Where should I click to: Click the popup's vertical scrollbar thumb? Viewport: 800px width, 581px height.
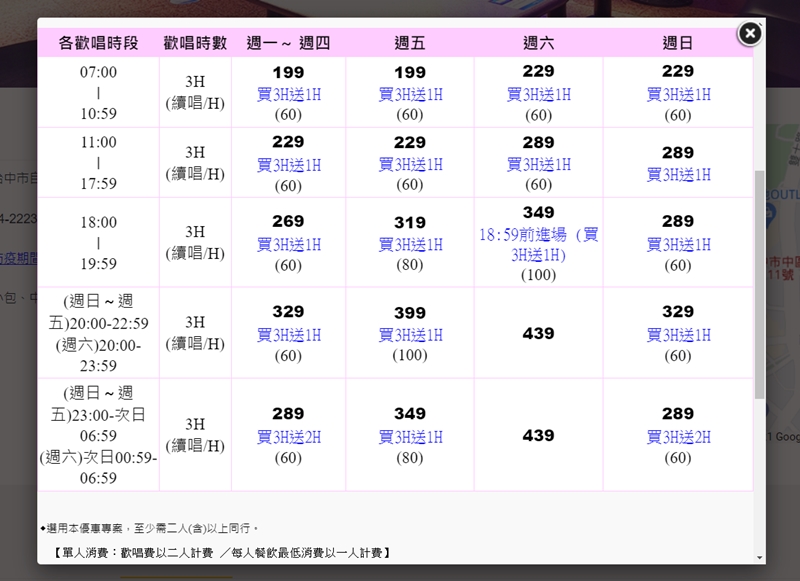pos(760,280)
